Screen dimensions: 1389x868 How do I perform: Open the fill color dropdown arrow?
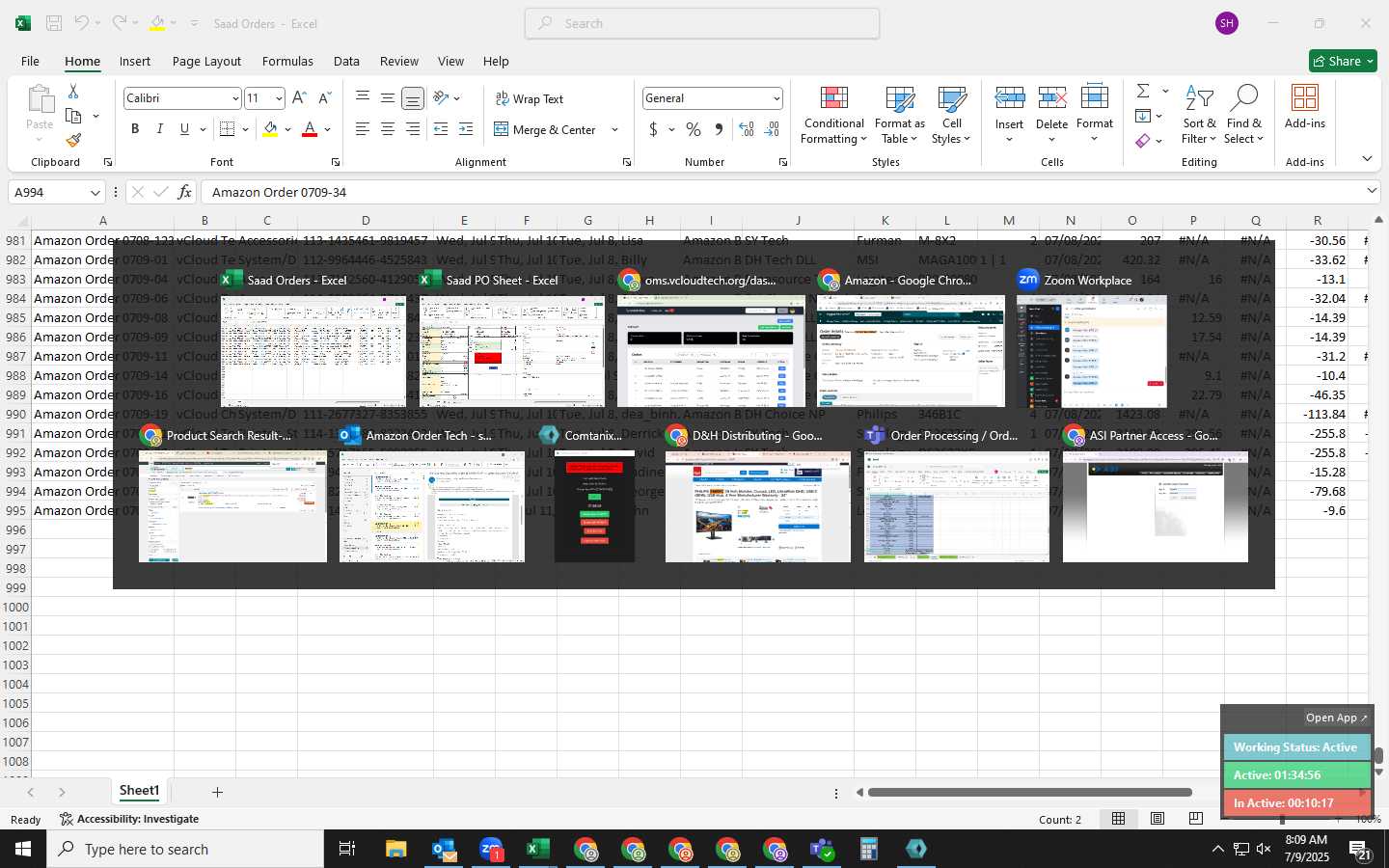287,129
